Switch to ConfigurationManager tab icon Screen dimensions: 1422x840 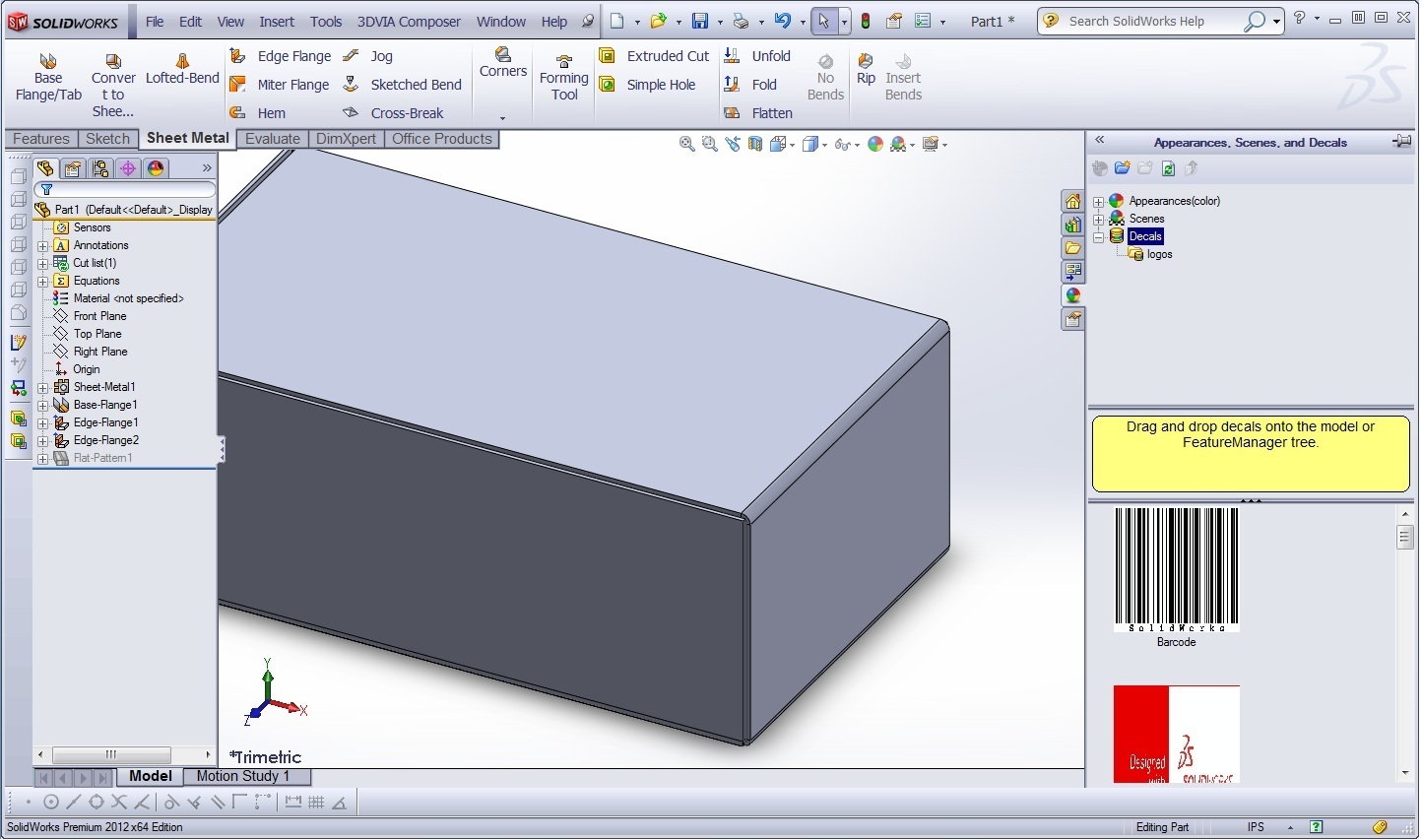[100, 168]
